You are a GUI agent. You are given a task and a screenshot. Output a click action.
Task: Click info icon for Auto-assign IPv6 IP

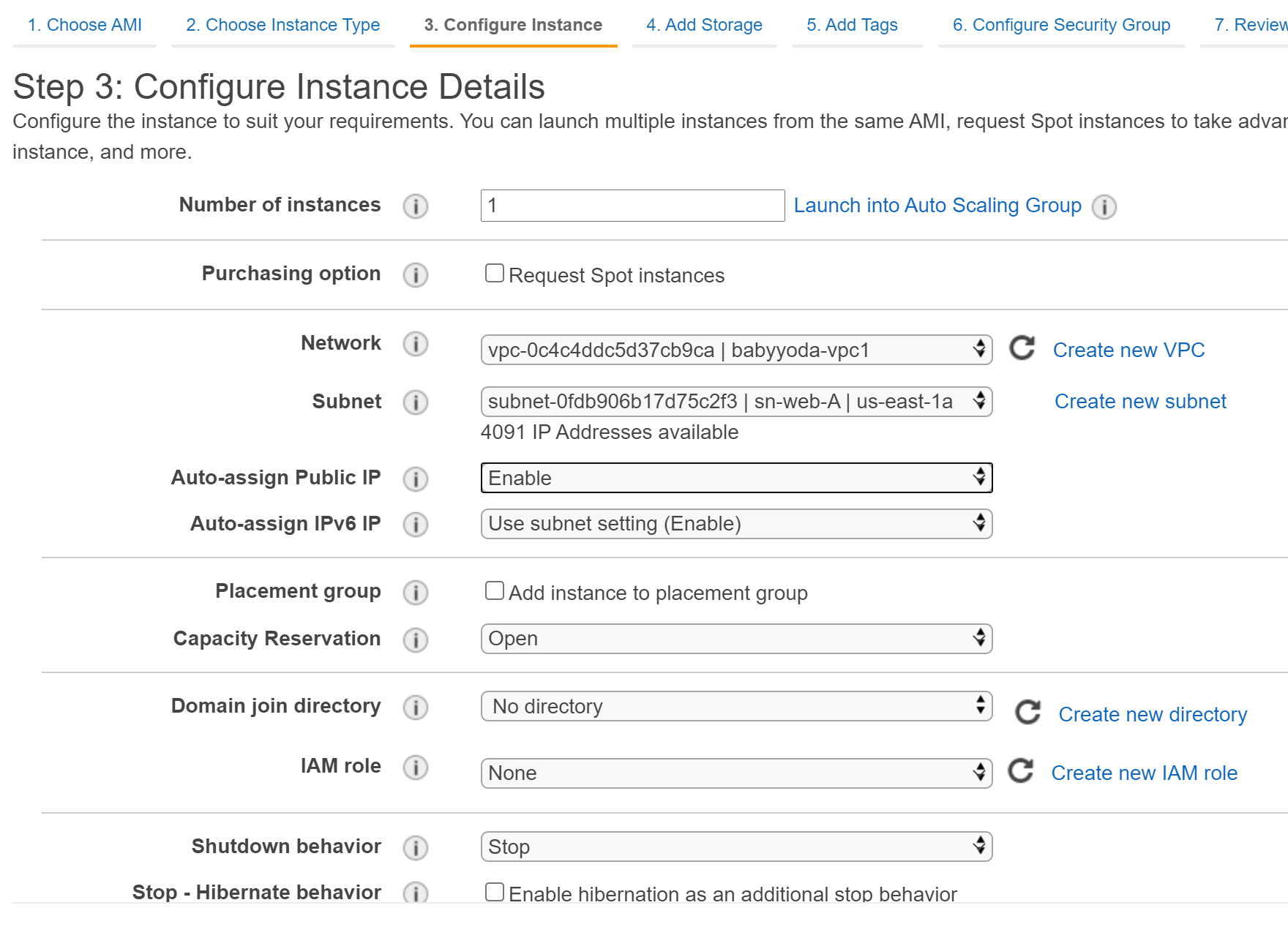click(416, 525)
